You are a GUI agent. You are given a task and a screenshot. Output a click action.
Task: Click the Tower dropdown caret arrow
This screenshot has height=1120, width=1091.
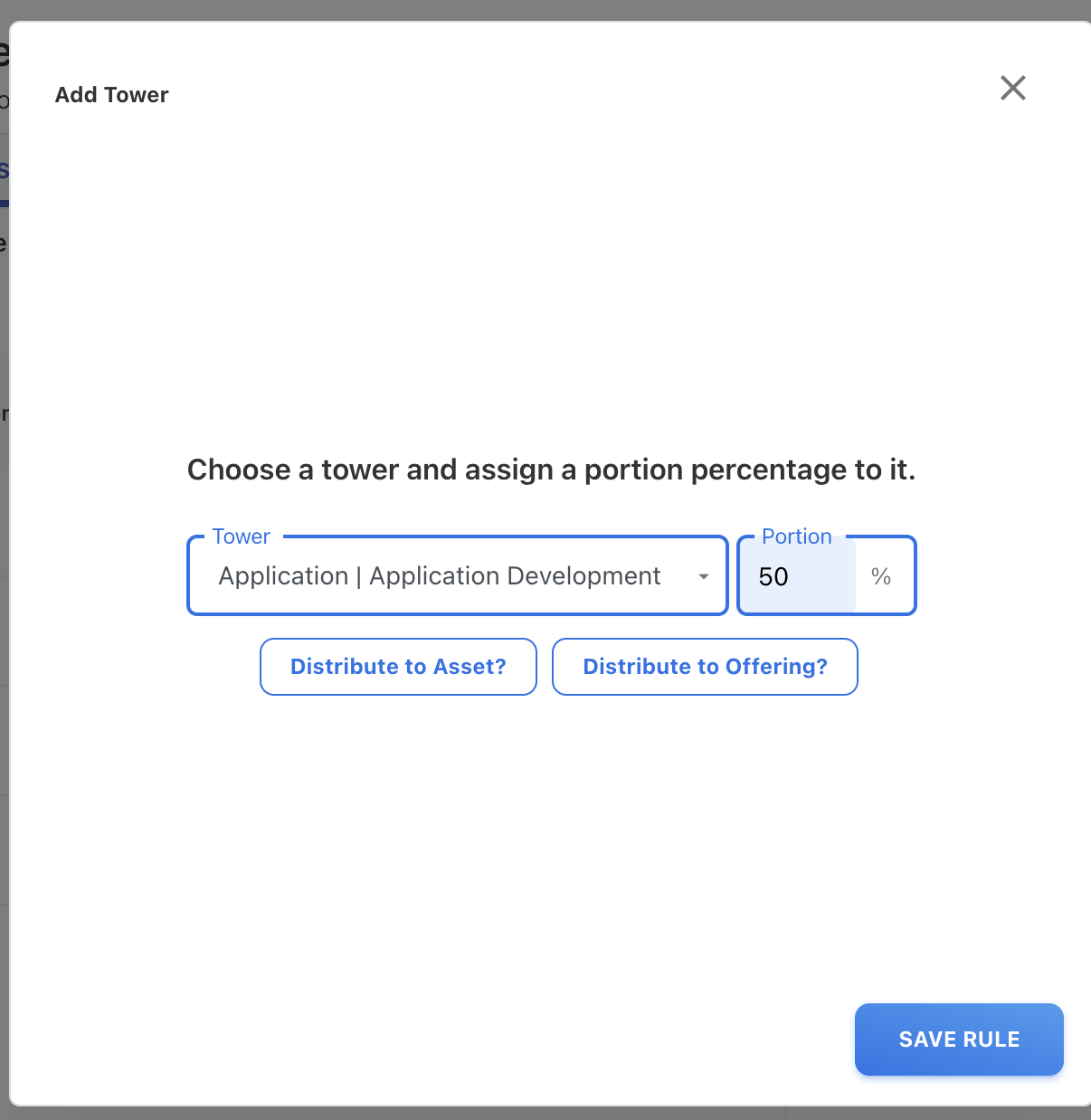[703, 577]
